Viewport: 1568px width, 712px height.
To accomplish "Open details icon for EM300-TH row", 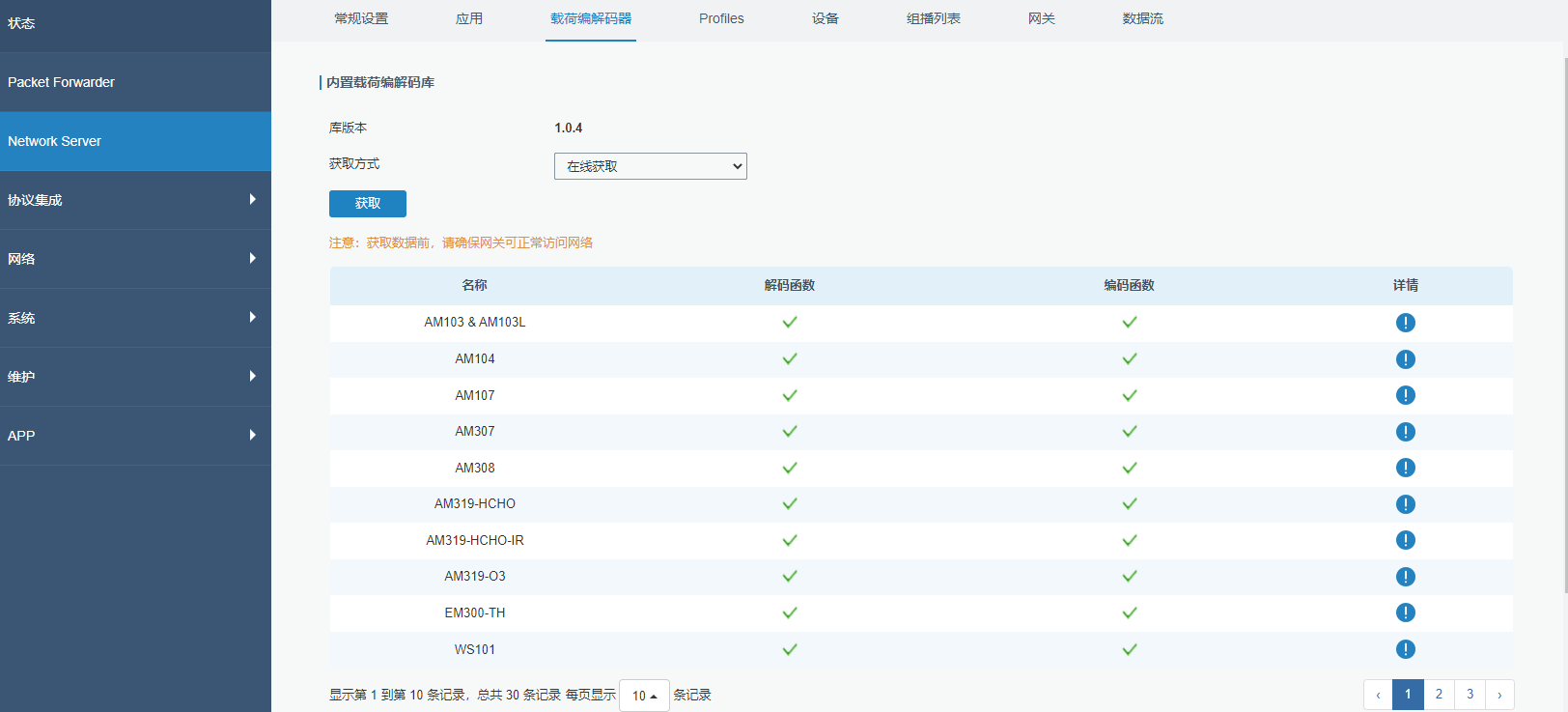I will 1405,612.
